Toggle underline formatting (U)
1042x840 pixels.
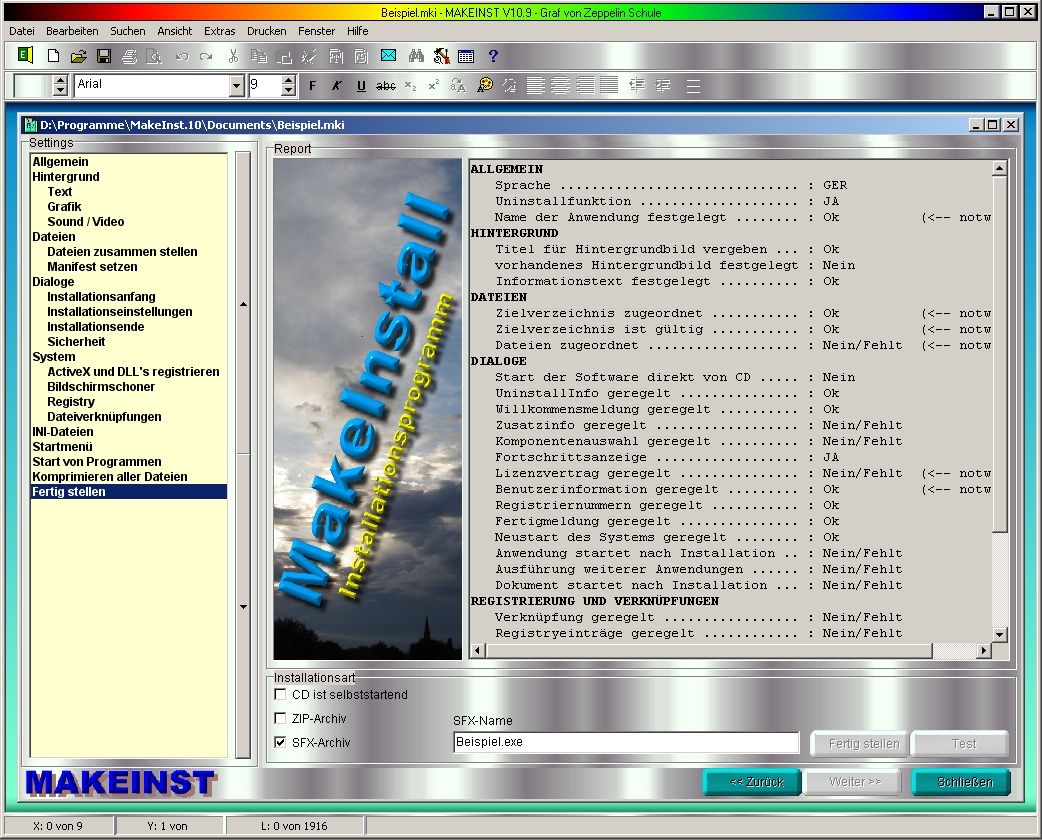click(361, 85)
